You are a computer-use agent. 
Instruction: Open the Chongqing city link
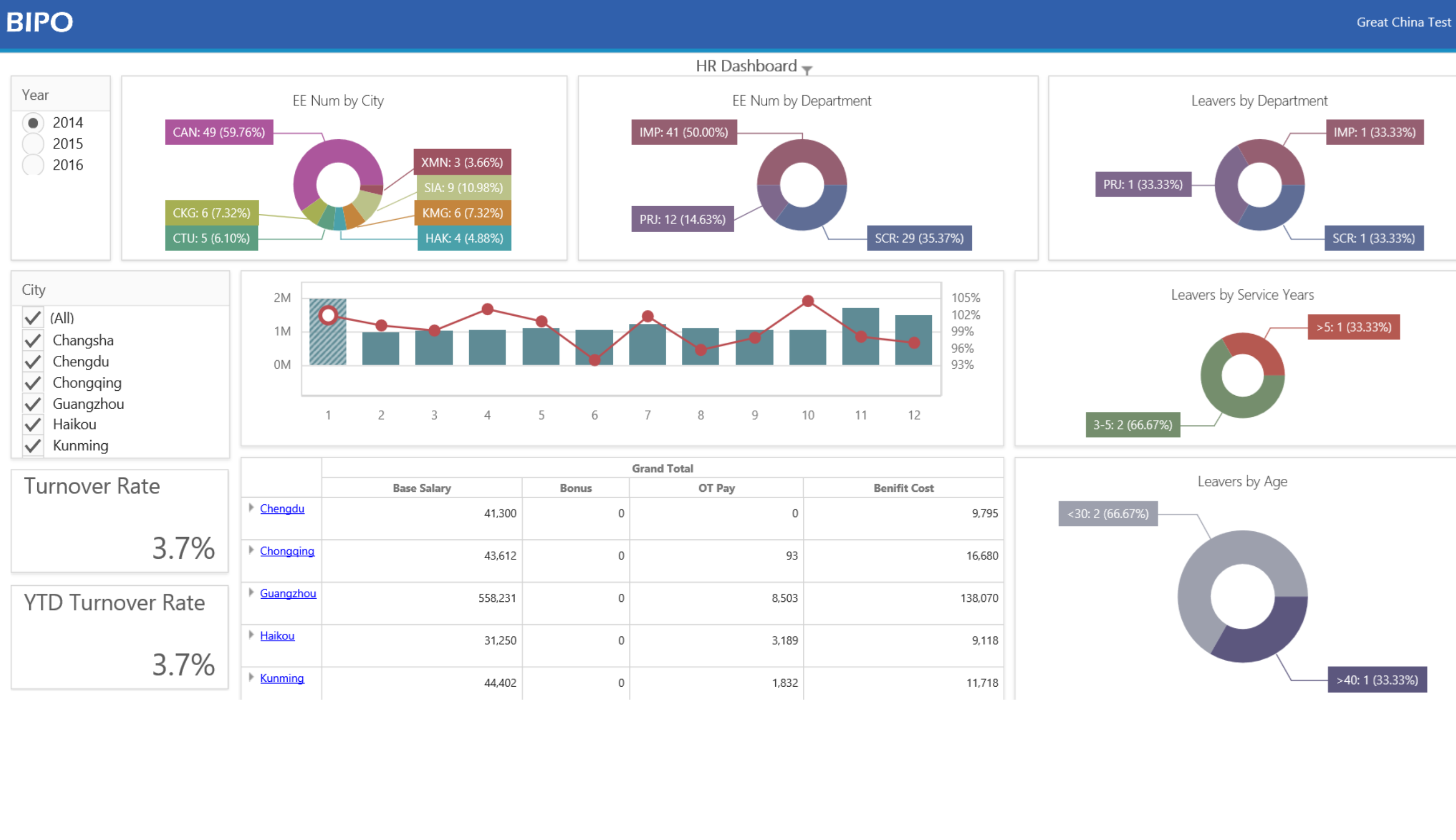[x=287, y=551]
